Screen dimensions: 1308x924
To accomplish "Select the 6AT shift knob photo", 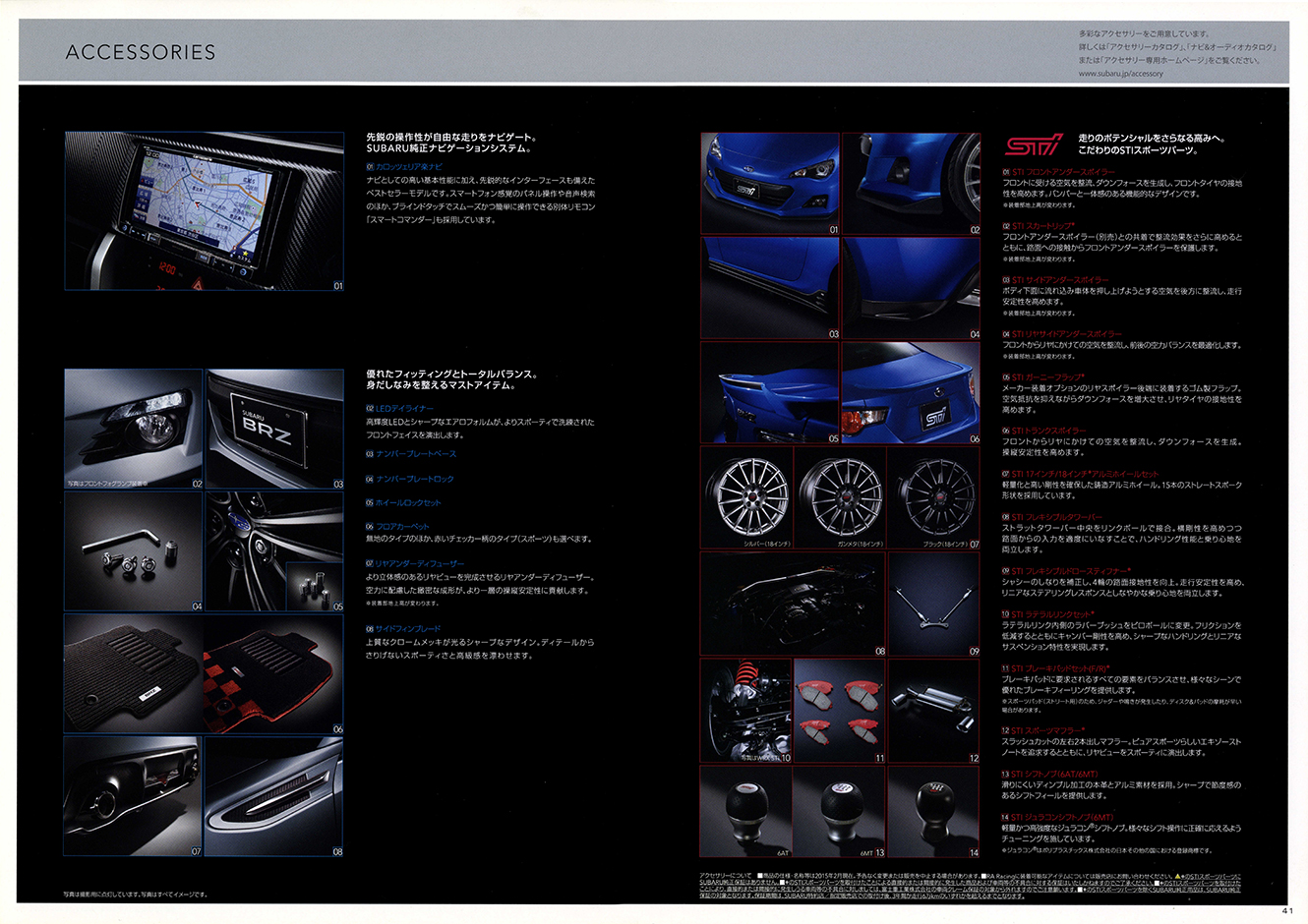I will (747, 812).
